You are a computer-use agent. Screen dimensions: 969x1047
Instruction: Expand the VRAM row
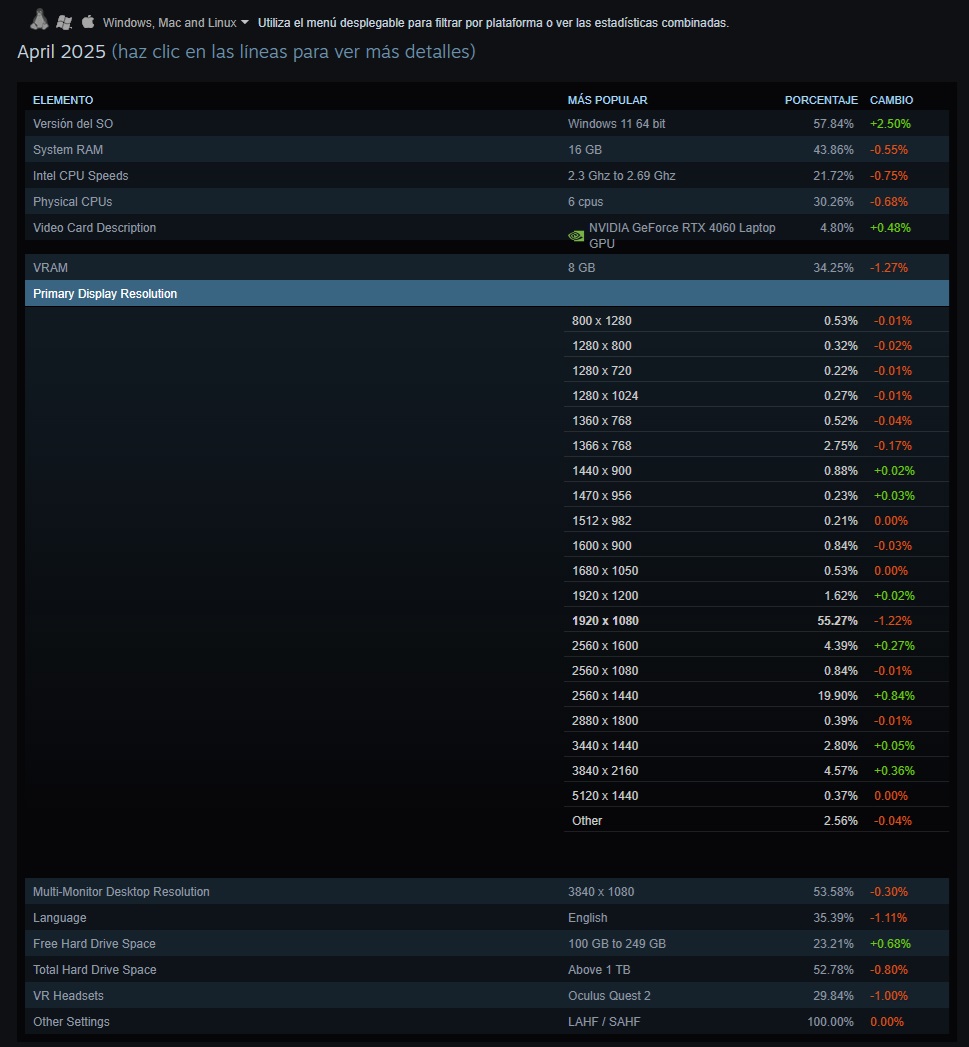pyautogui.click(x=50, y=268)
